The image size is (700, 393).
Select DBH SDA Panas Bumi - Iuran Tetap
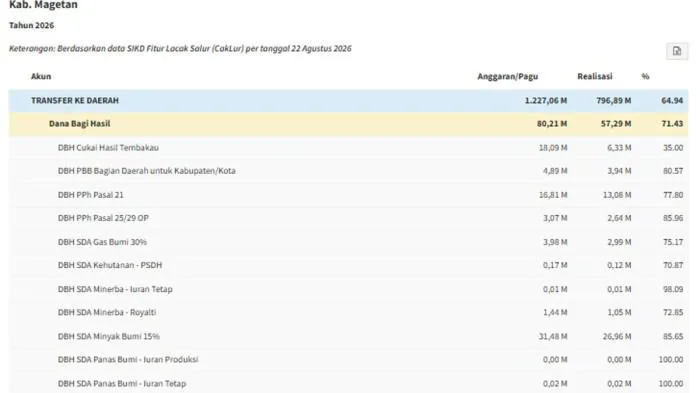coord(348,383)
